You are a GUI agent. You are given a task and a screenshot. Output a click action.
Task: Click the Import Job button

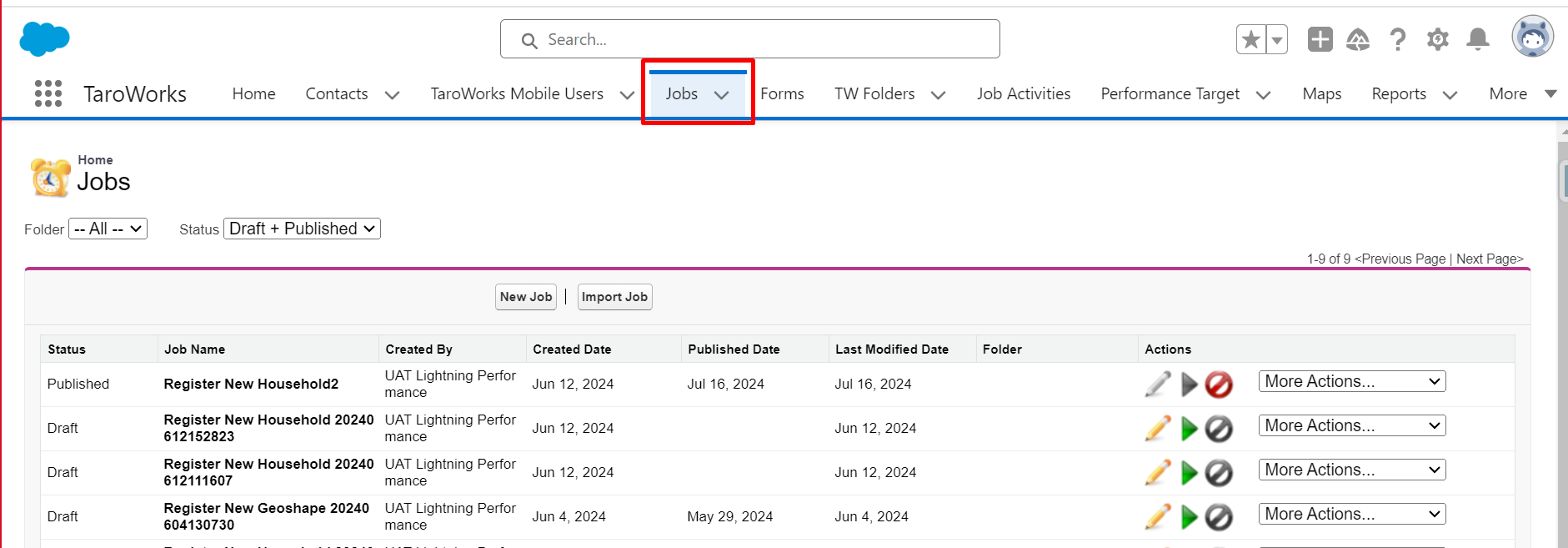(x=614, y=297)
